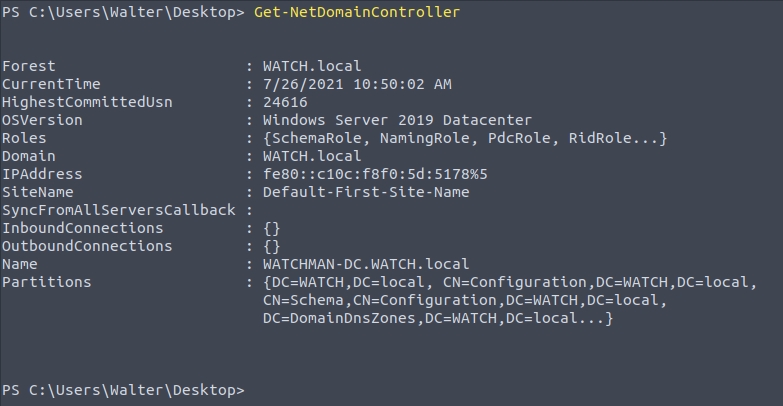Click the Default-First-Site-Name value

click(x=366, y=192)
